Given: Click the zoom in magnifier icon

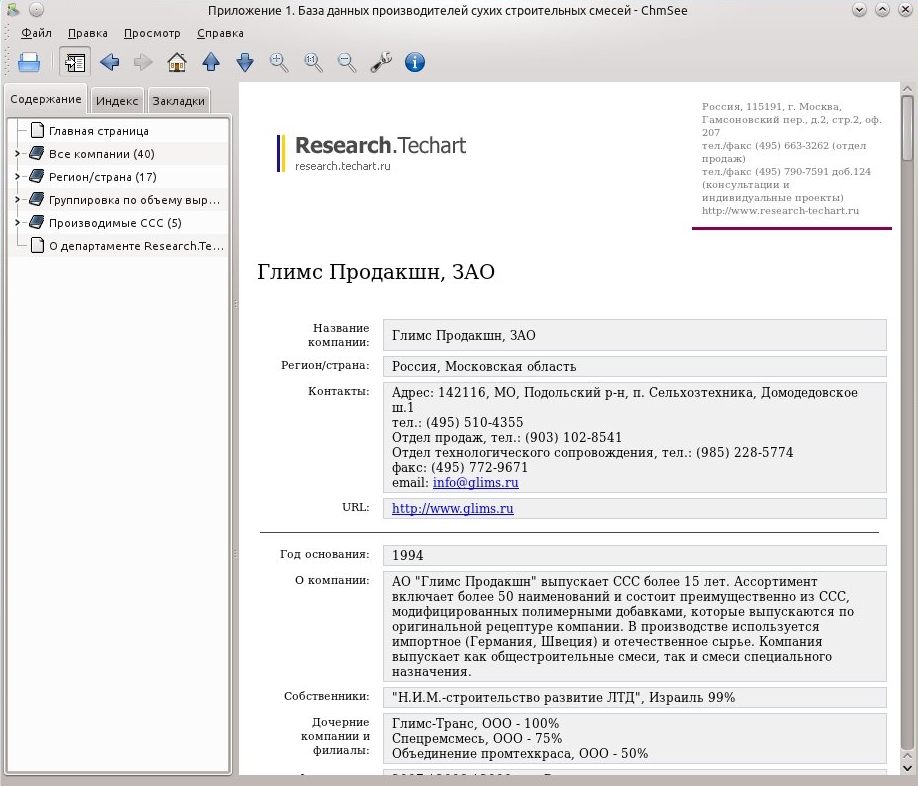Looking at the screenshot, I should pos(279,62).
